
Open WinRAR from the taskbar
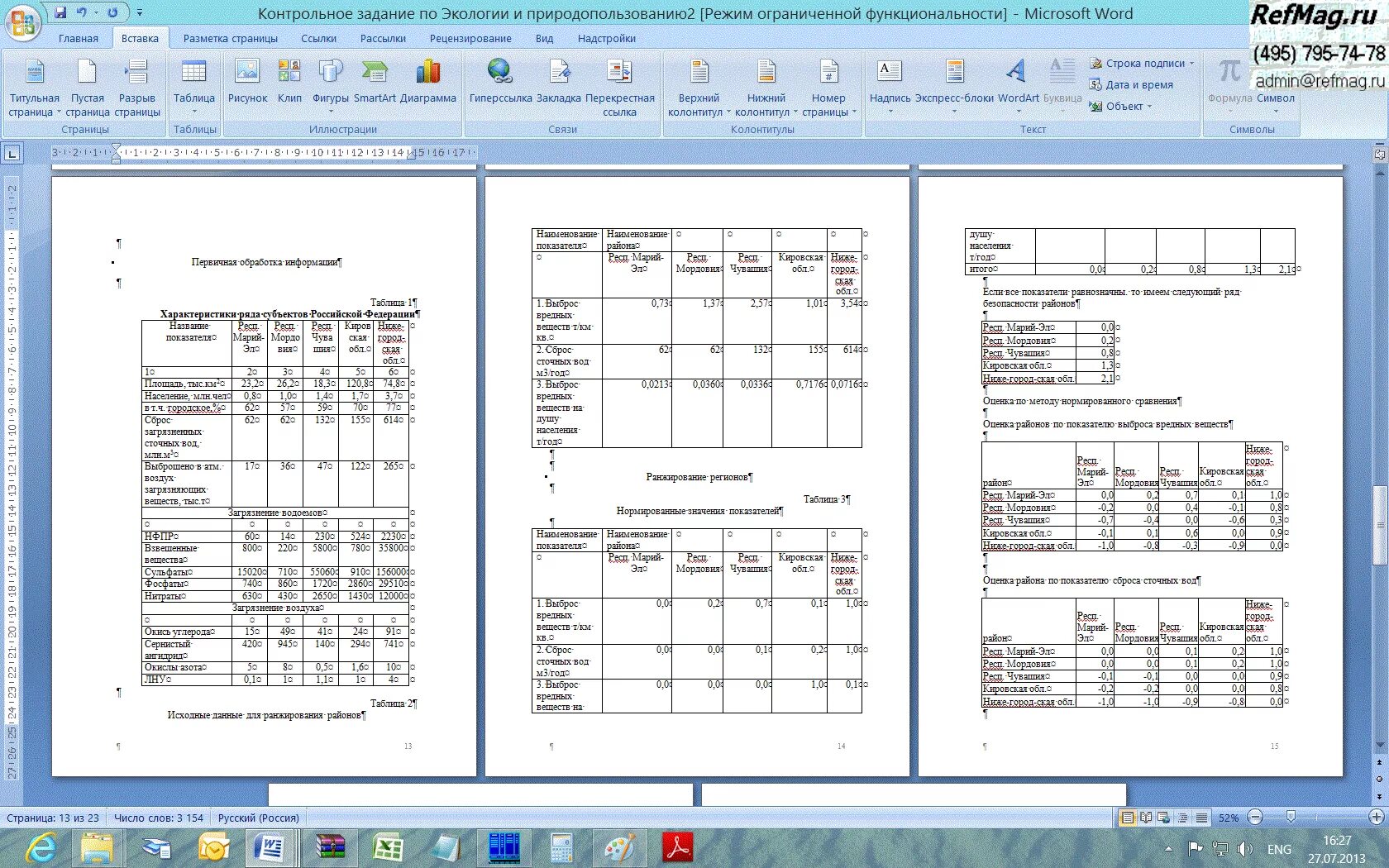[330, 848]
